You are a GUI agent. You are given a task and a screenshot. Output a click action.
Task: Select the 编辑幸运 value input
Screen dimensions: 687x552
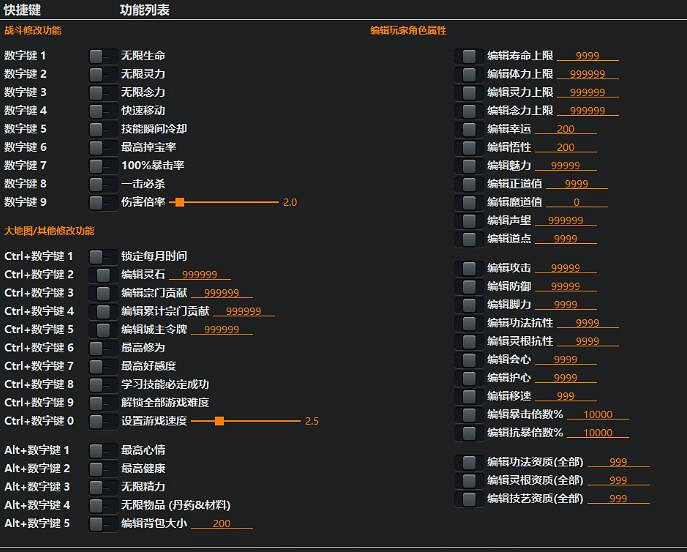coord(565,129)
